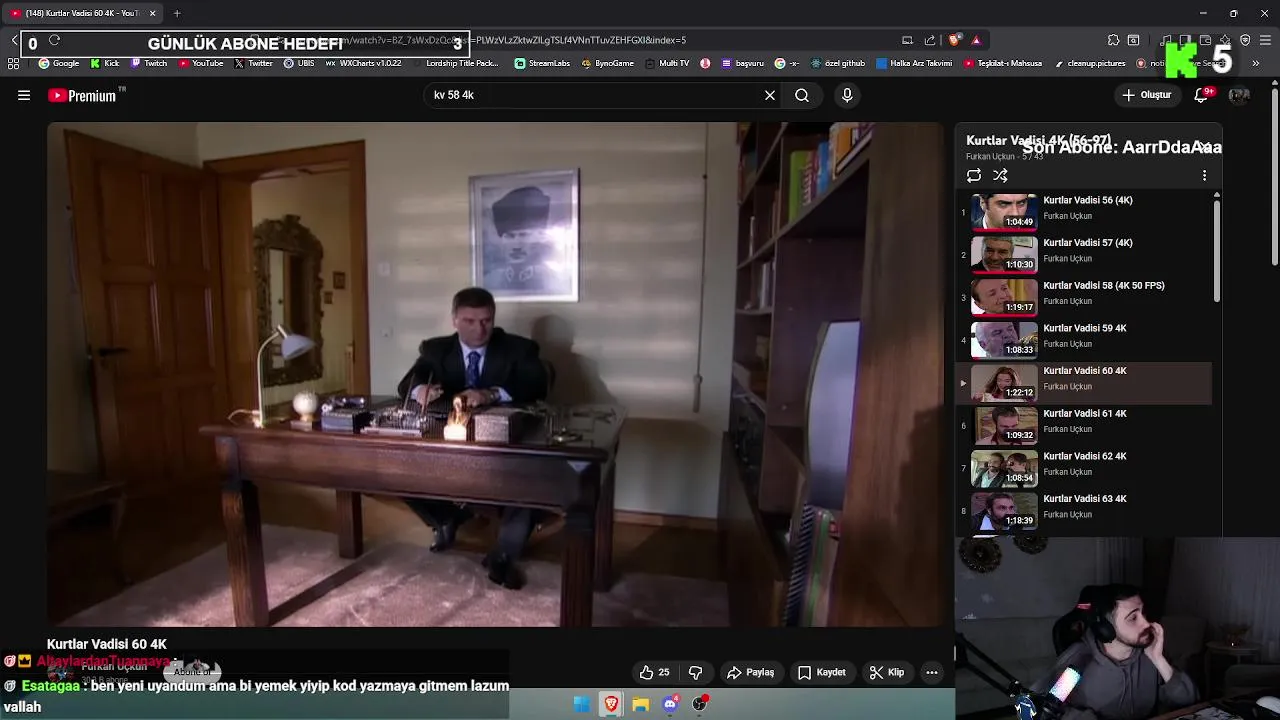Click the playlist panel scrollbar
This screenshot has height=720, width=1280.
[x=1217, y=250]
